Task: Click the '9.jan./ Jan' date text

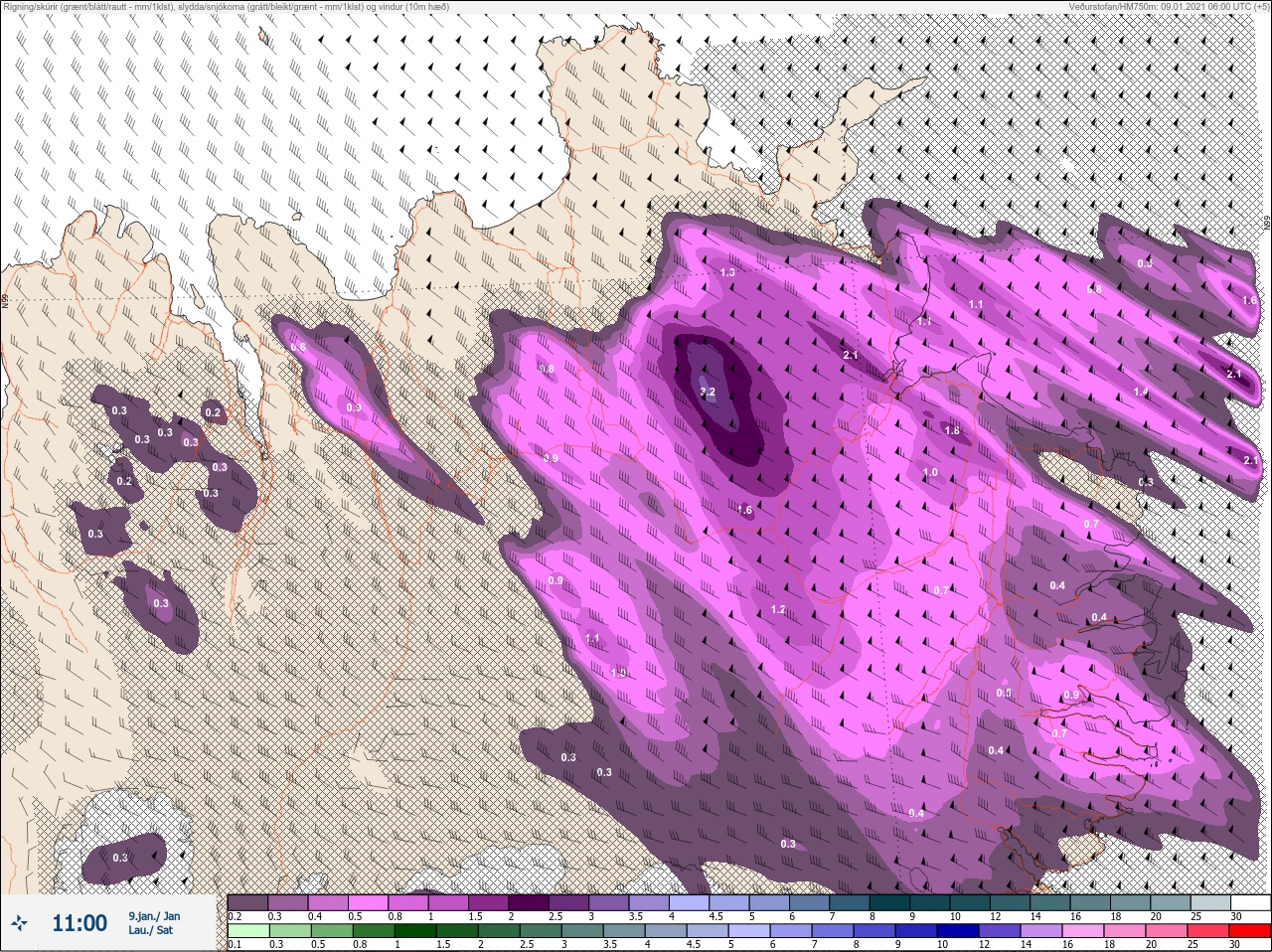Action: click(x=154, y=916)
